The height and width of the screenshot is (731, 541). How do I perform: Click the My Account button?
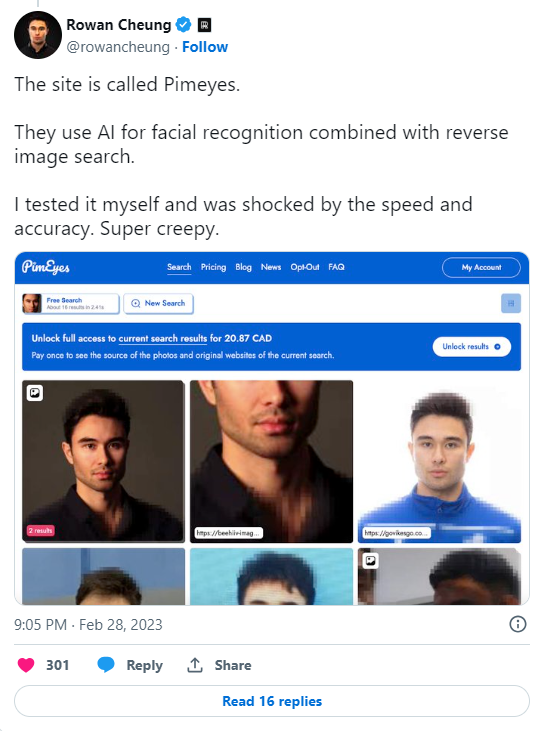[481, 268]
